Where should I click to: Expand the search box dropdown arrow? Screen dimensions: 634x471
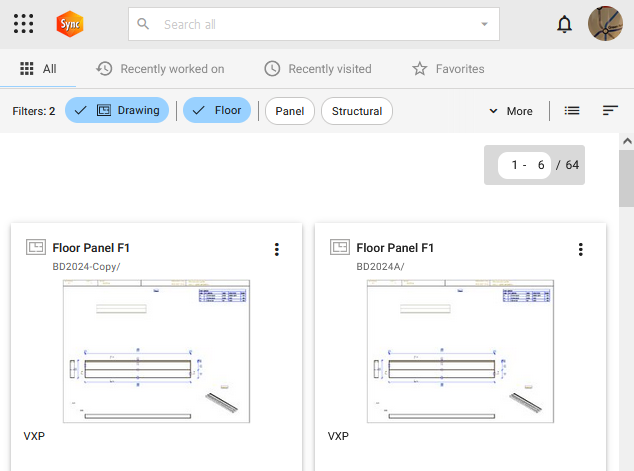click(484, 24)
